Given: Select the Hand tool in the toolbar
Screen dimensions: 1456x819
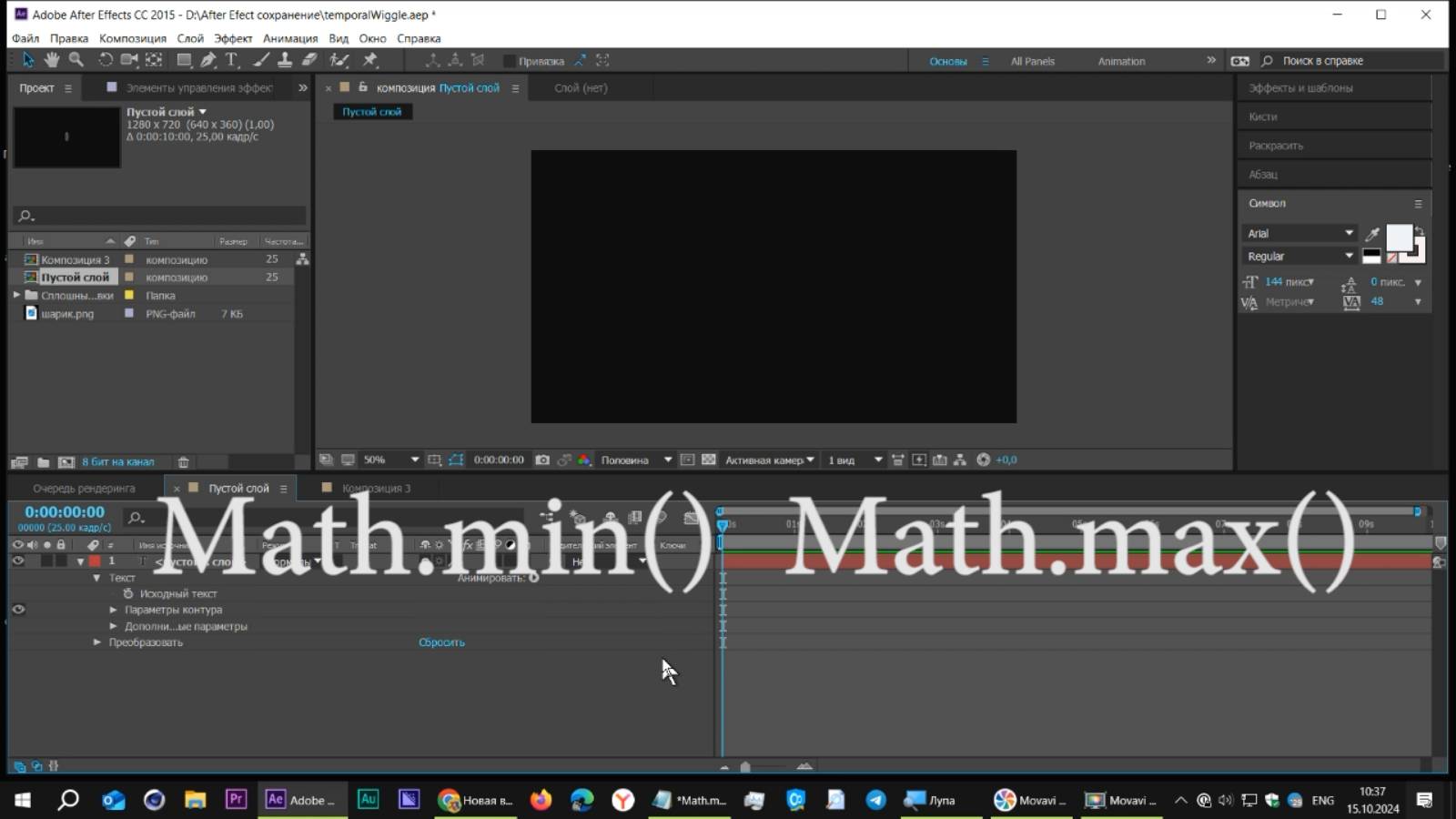Looking at the screenshot, I should point(52,60).
